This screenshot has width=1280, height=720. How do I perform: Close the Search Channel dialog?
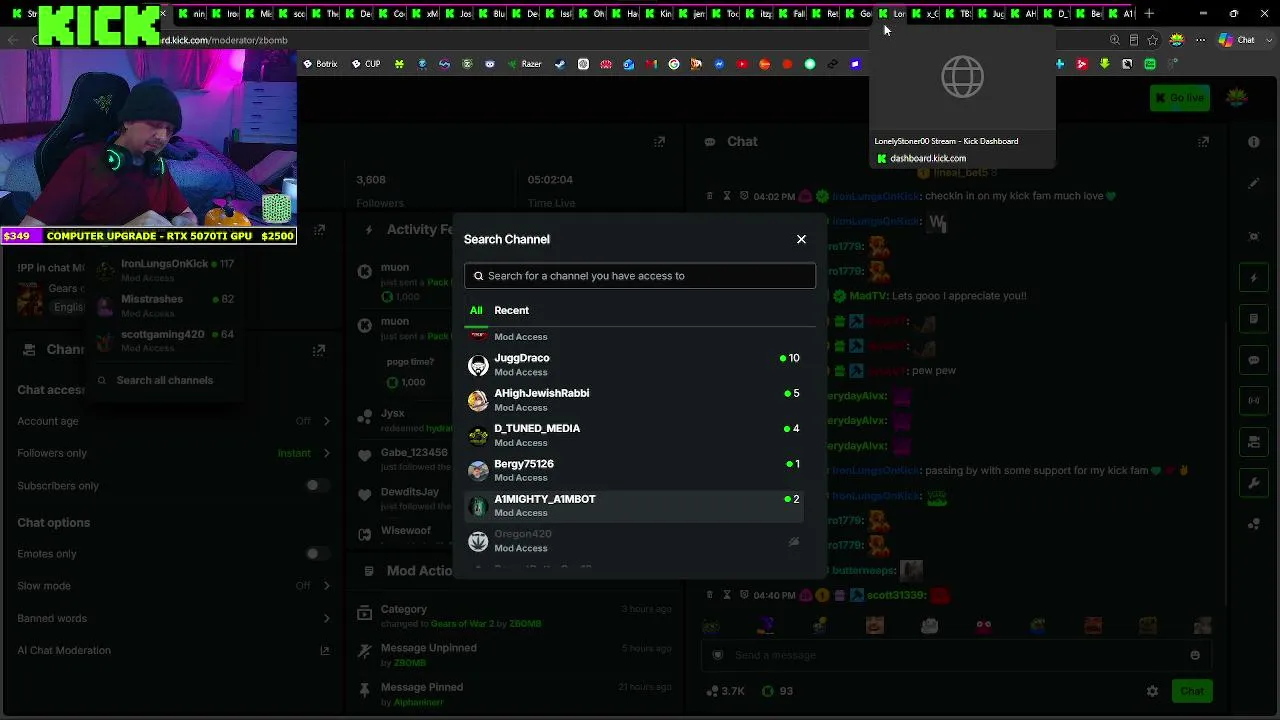point(801,239)
